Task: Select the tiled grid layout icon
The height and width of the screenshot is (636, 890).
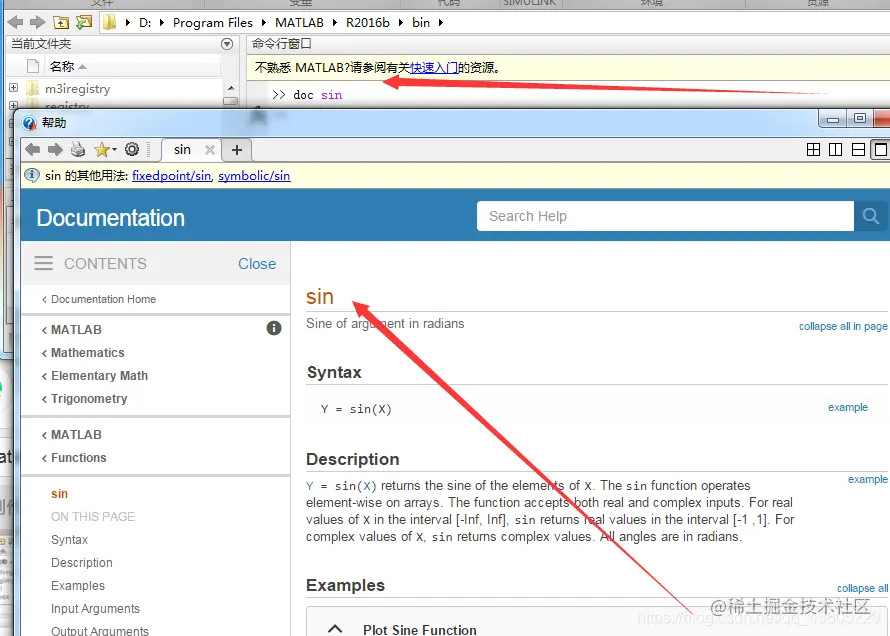Action: point(813,150)
